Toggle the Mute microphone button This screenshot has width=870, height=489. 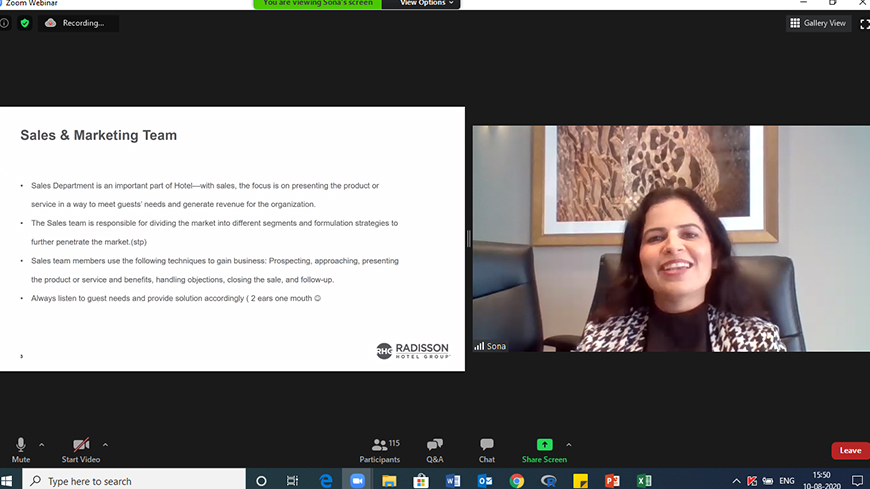tap(21, 450)
